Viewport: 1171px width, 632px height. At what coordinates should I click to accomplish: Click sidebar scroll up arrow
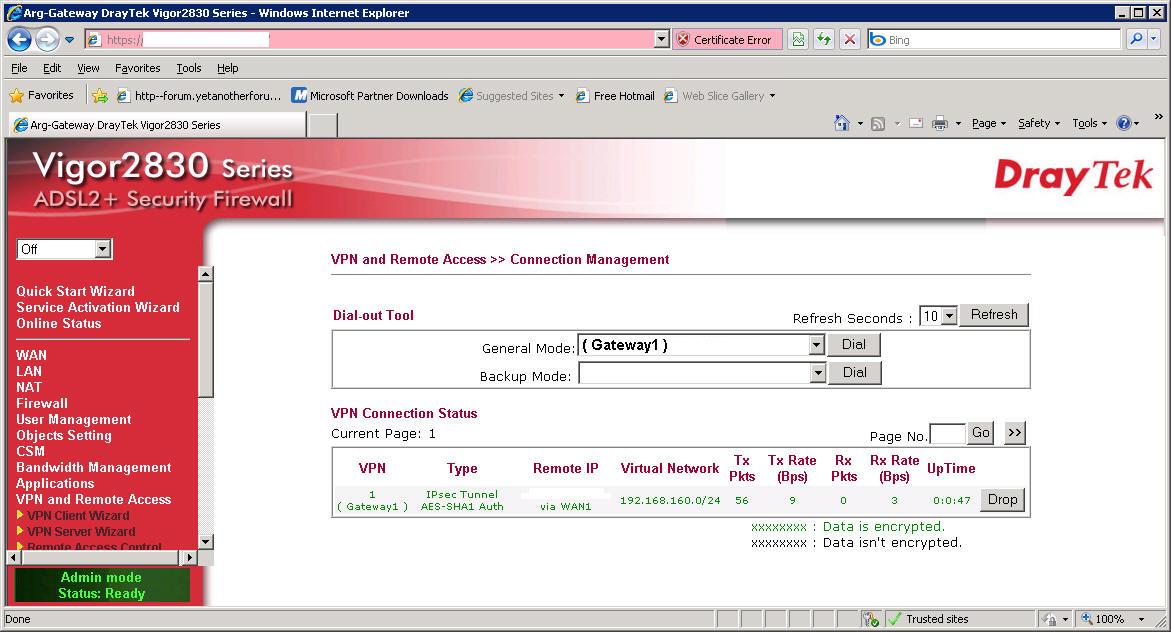(205, 274)
